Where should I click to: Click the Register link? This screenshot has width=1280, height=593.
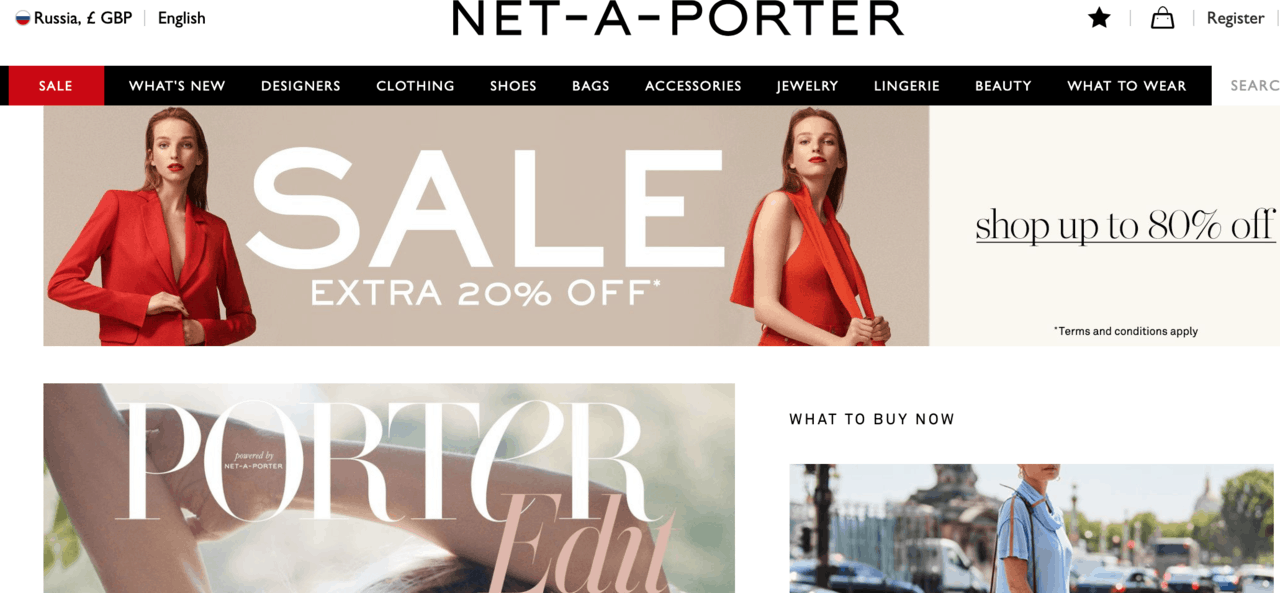(1235, 18)
